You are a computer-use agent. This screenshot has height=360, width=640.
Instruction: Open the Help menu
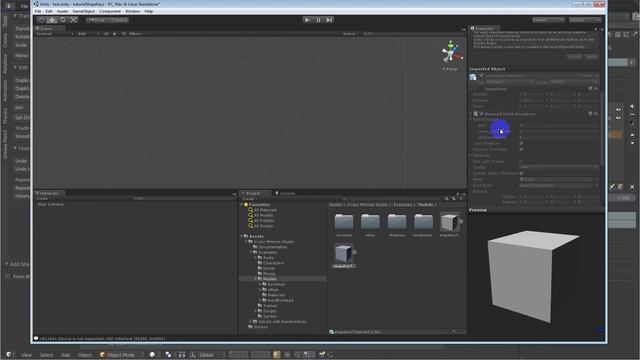click(x=149, y=11)
